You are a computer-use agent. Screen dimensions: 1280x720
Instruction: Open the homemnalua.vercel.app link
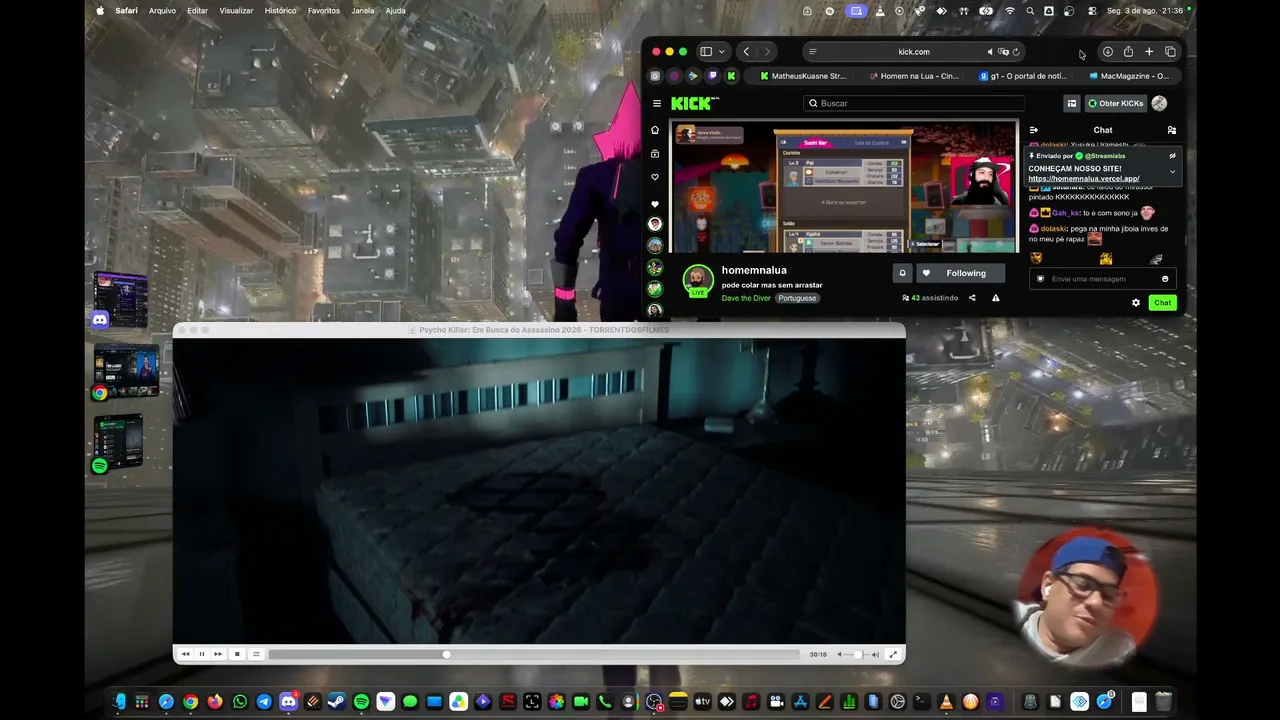1084,179
